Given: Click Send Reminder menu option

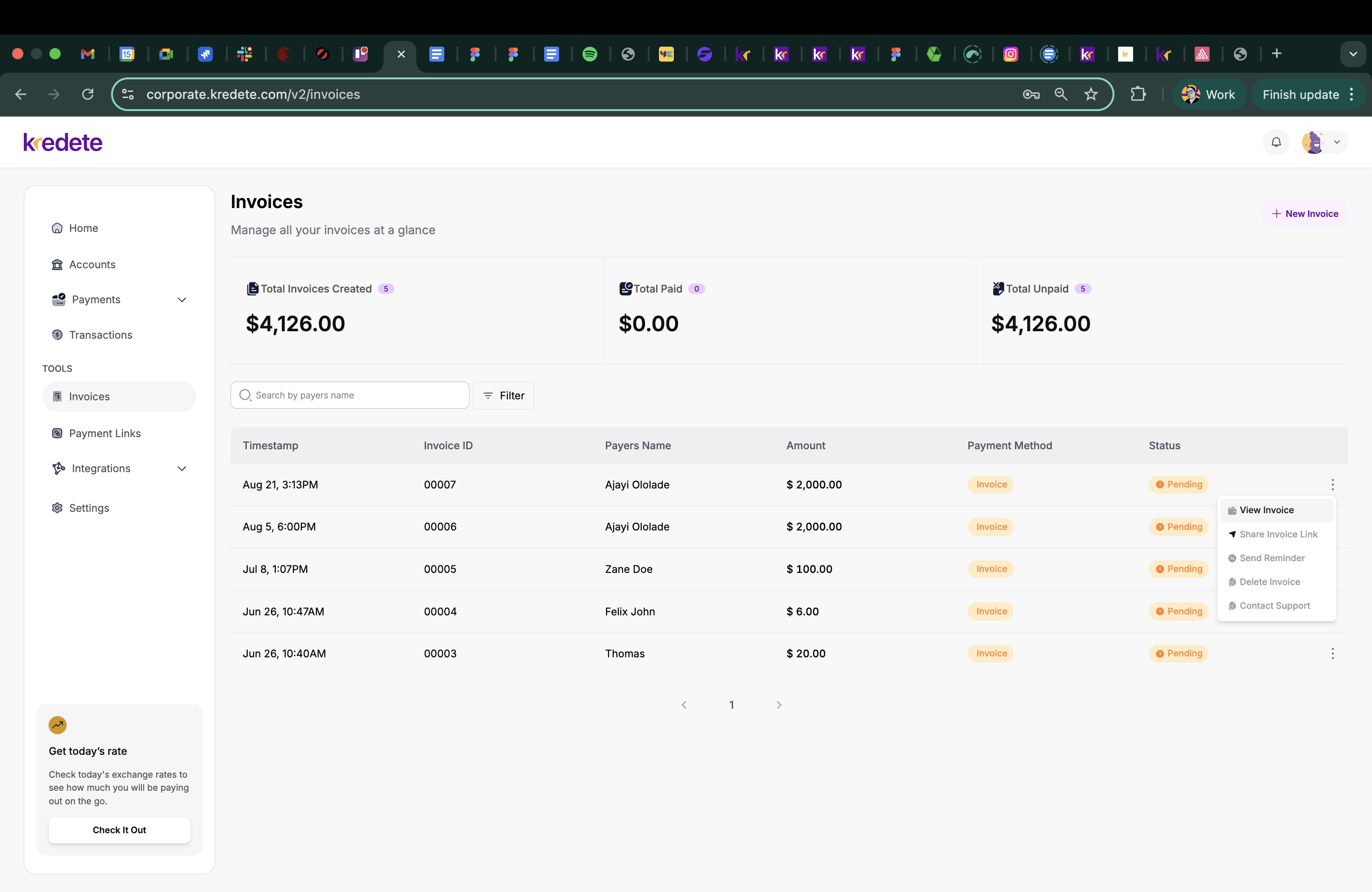Looking at the screenshot, I should (x=1272, y=558).
